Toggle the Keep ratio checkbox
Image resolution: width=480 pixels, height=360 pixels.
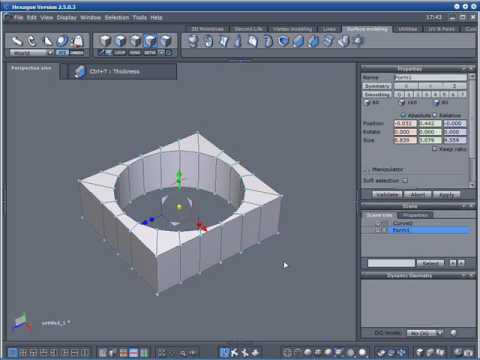point(434,149)
